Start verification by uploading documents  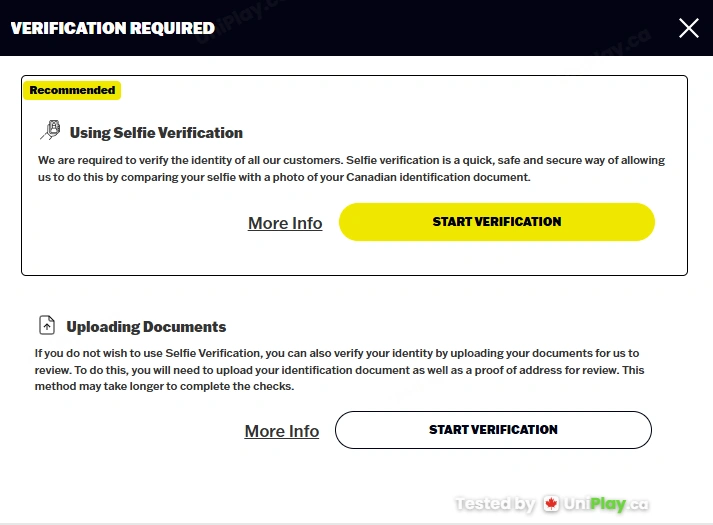tap(493, 430)
